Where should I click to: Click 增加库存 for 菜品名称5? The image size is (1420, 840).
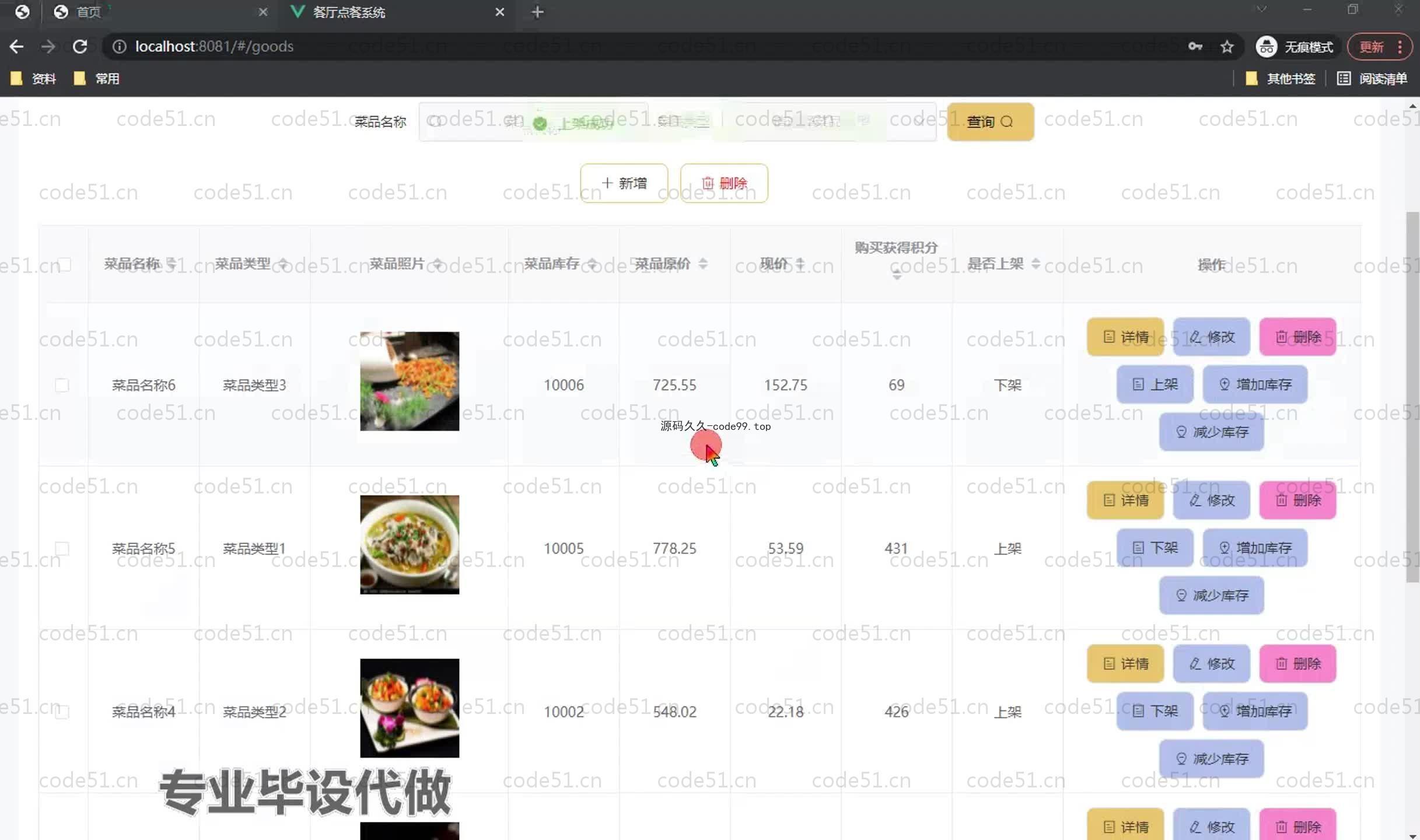pos(1255,548)
